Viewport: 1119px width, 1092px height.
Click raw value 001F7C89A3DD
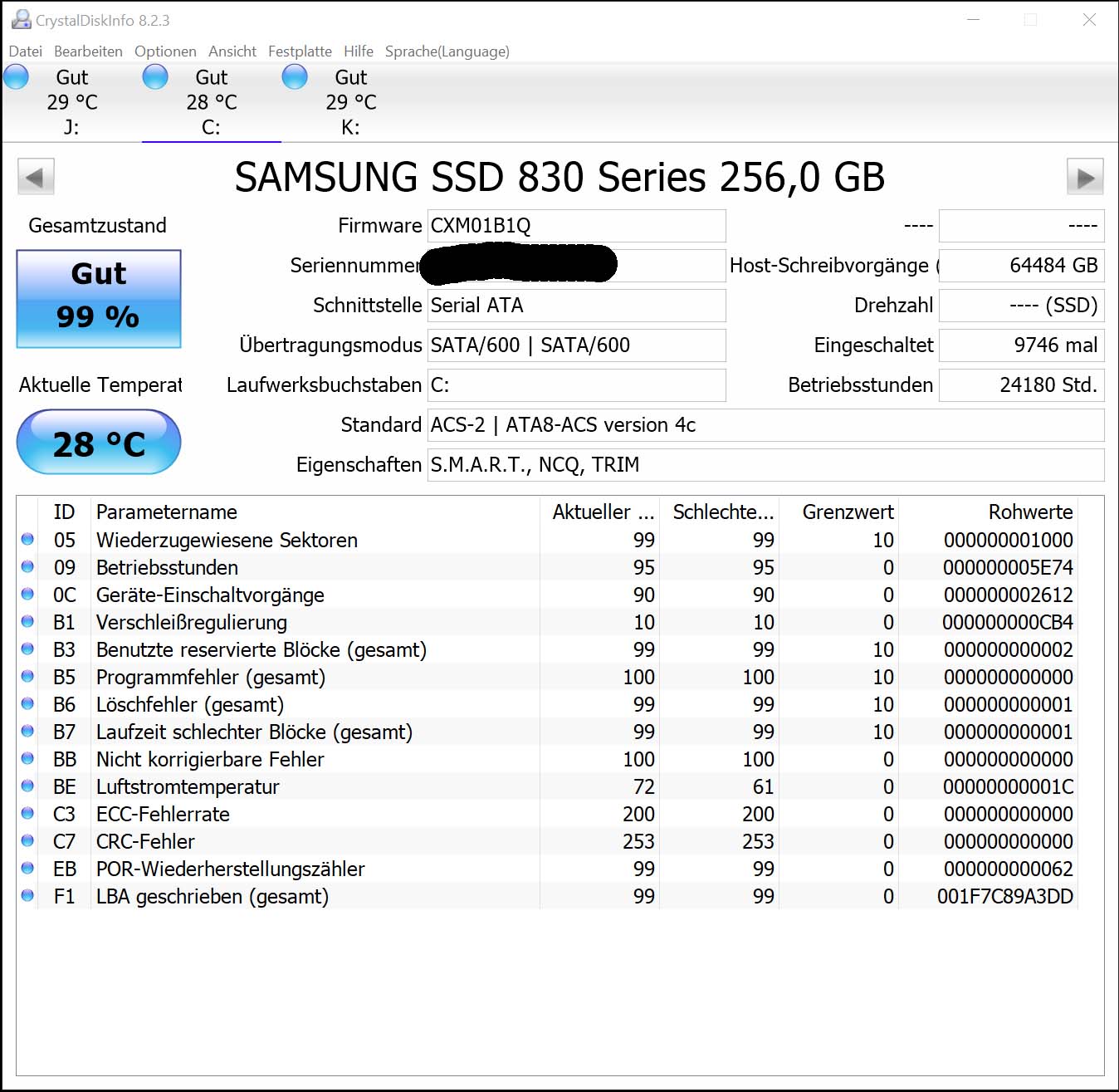pyautogui.click(x=1005, y=896)
